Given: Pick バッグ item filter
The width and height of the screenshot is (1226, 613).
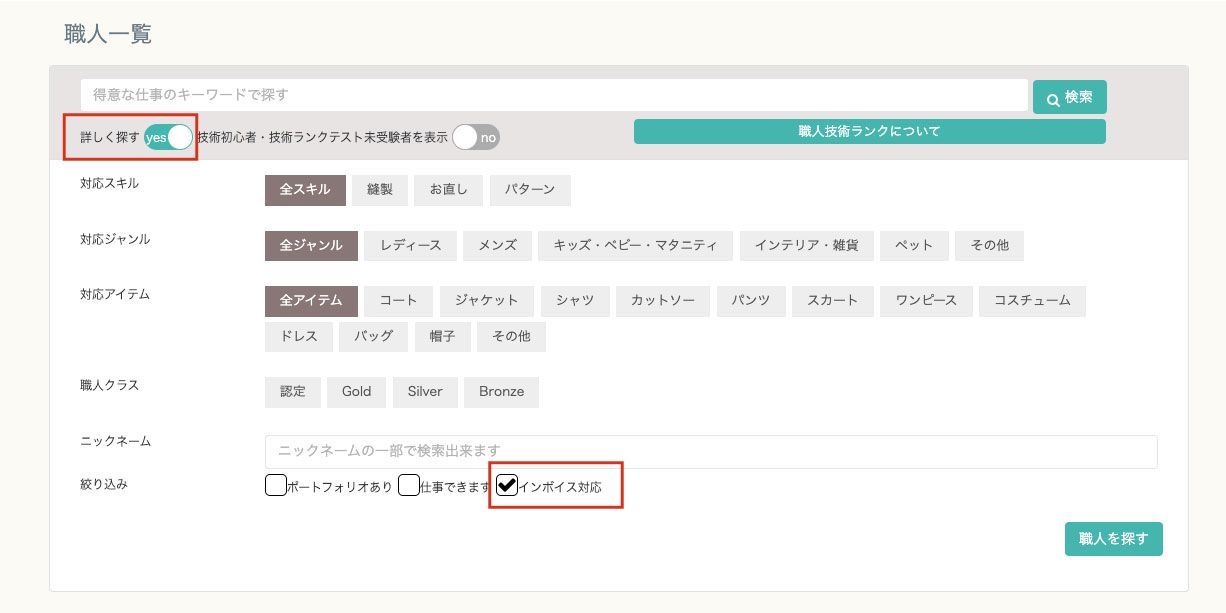Looking at the screenshot, I should click(x=373, y=336).
